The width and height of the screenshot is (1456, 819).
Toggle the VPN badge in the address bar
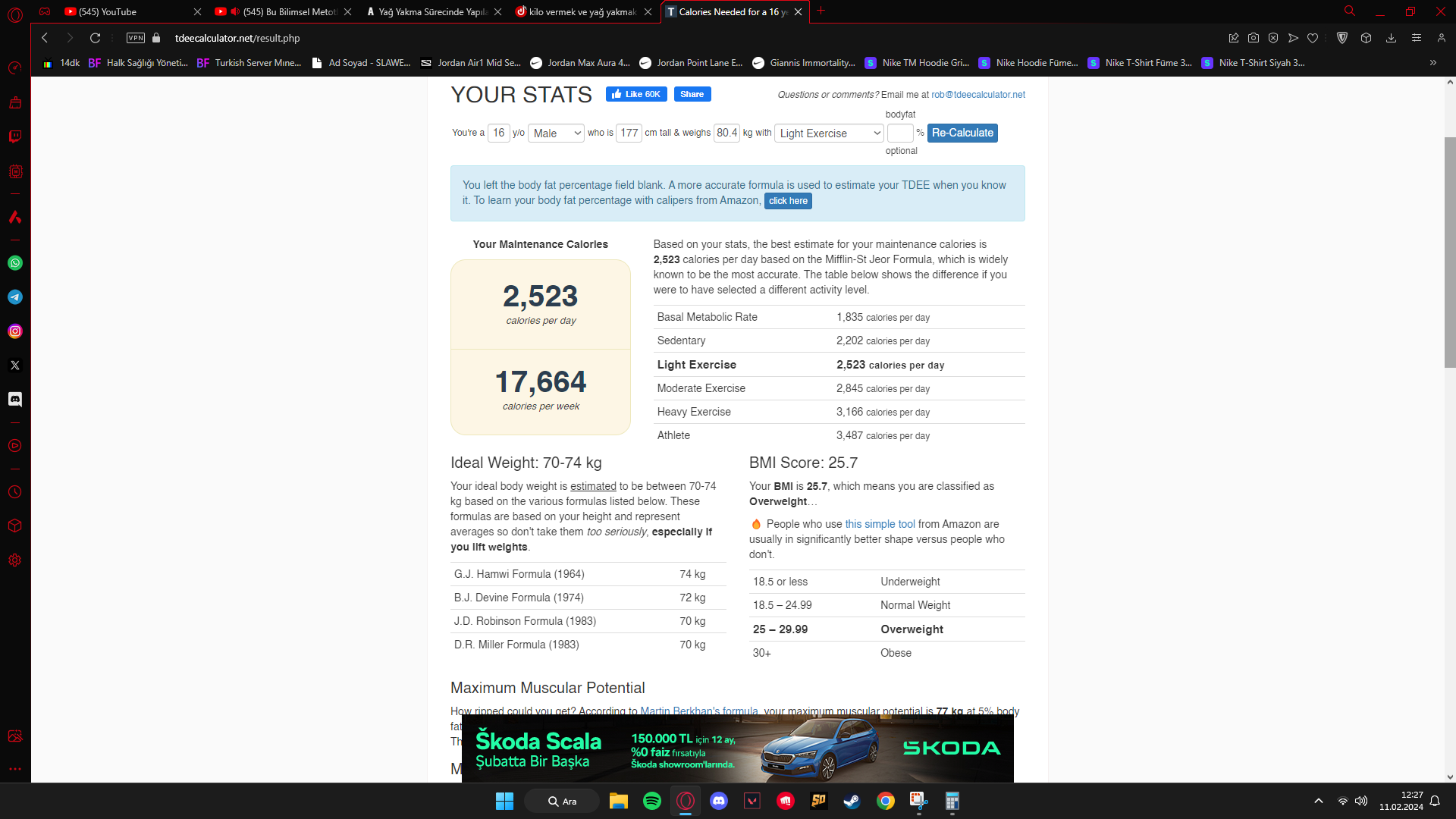(136, 38)
